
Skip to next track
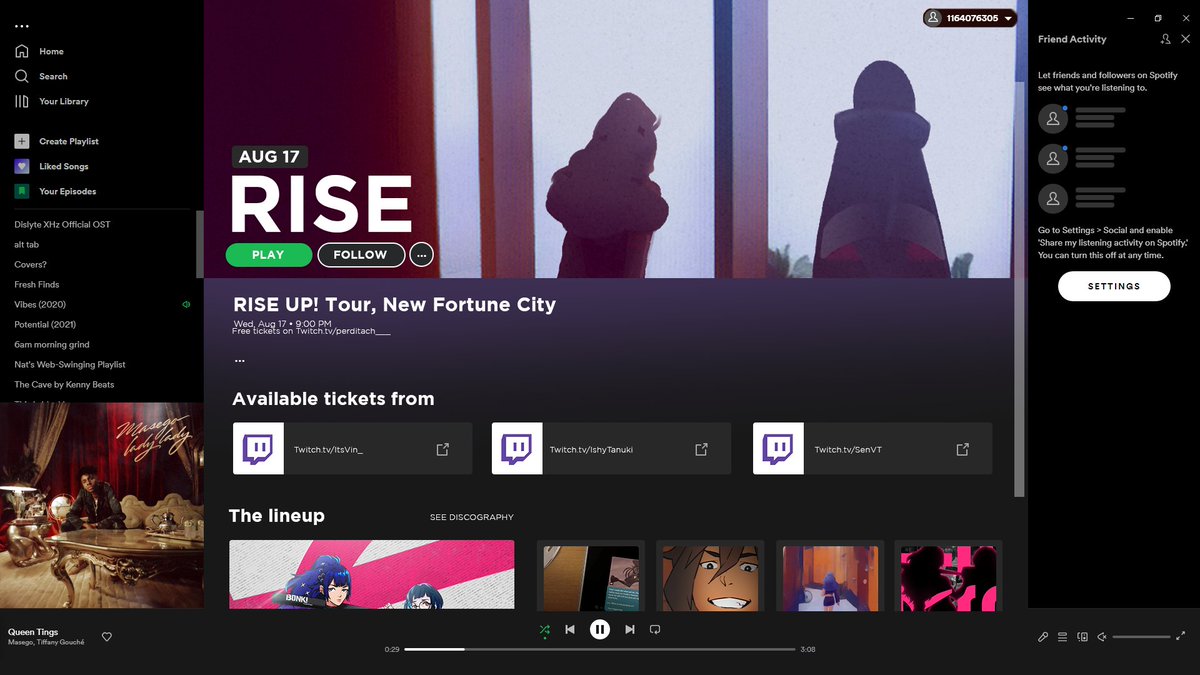[630, 630]
